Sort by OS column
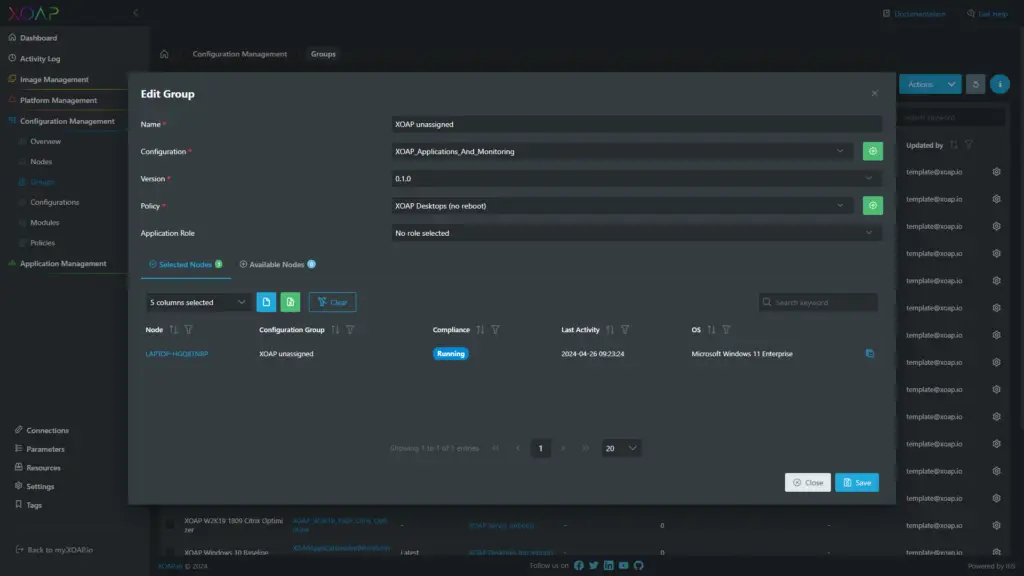 tap(711, 330)
